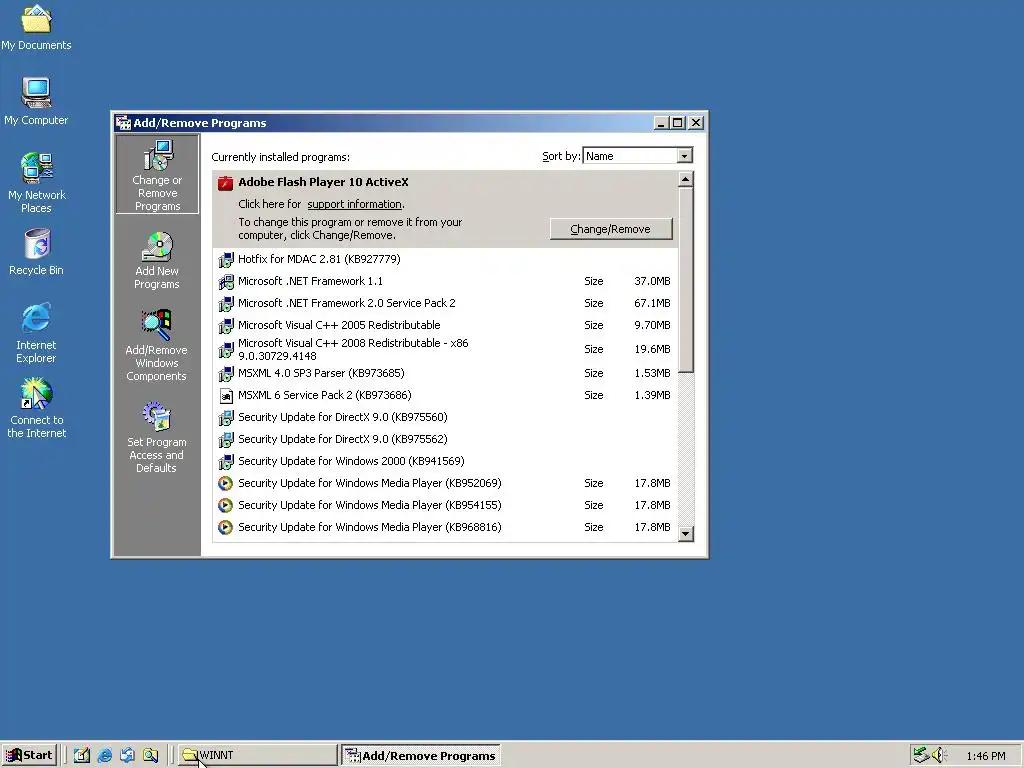Click the KB954155 Media Player update icon

pyautogui.click(x=225, y=505)
